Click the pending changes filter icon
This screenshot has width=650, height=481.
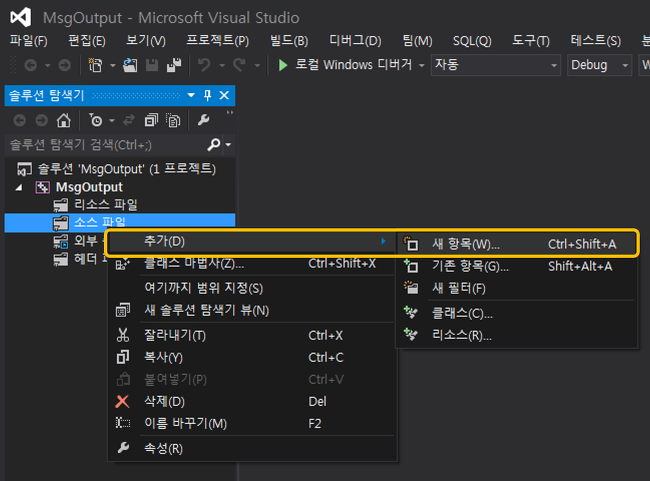[x=96, y=120]
